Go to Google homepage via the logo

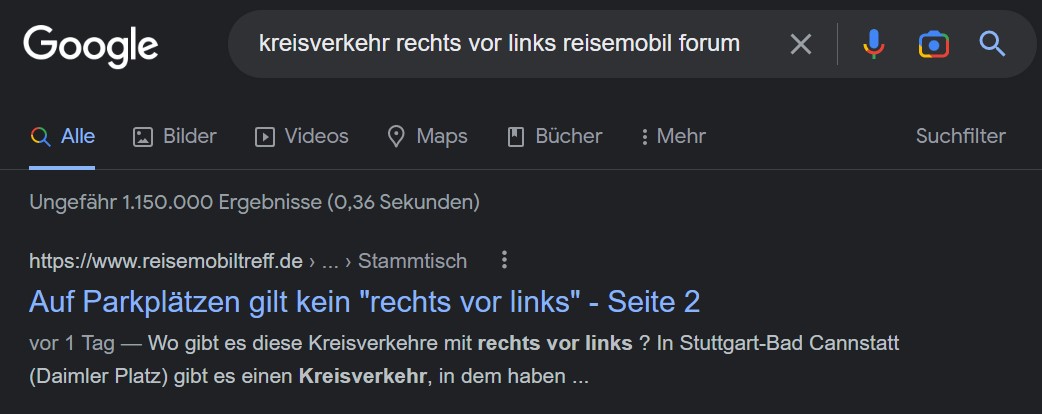coord(90,47)
